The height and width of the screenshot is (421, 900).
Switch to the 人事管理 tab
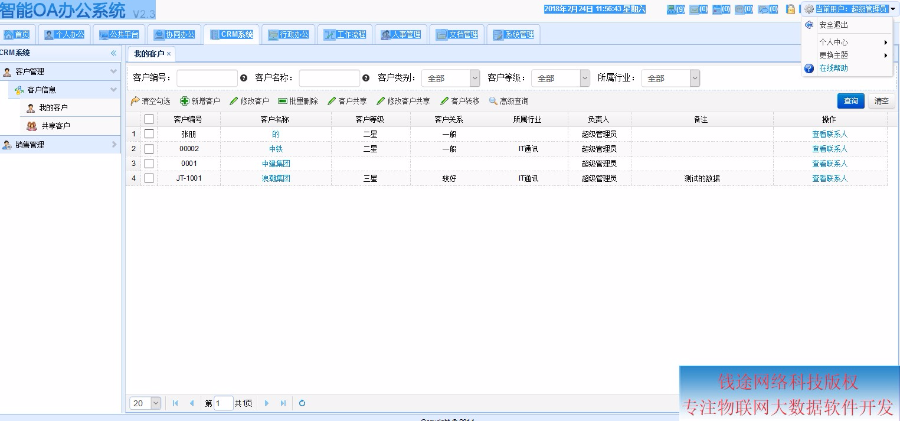click(x=401, y=34)
